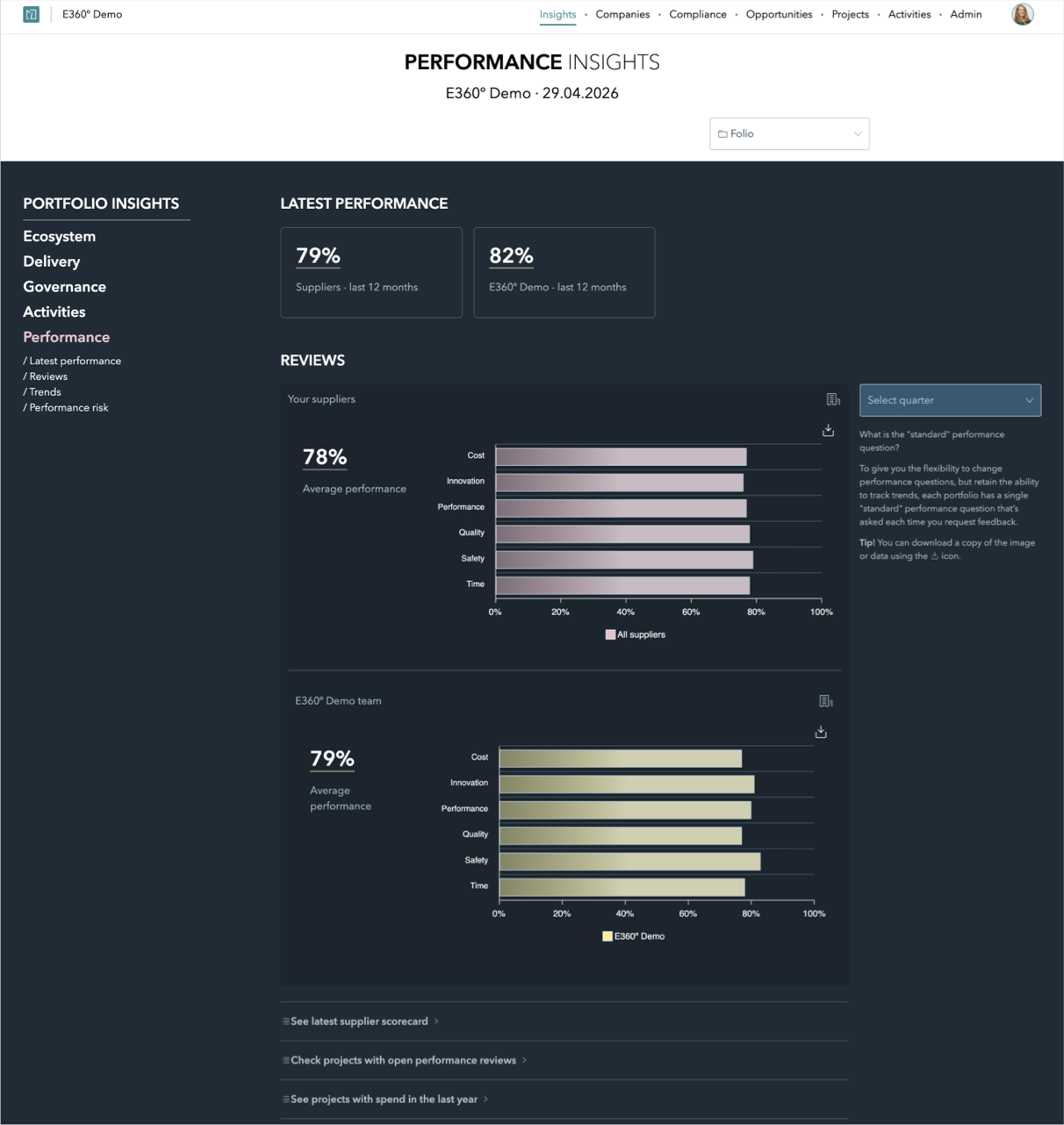This screenshot has height=1125, width=1064.
Task: Click list icon beside projects with spend
Action: (x=285, y=1099)
